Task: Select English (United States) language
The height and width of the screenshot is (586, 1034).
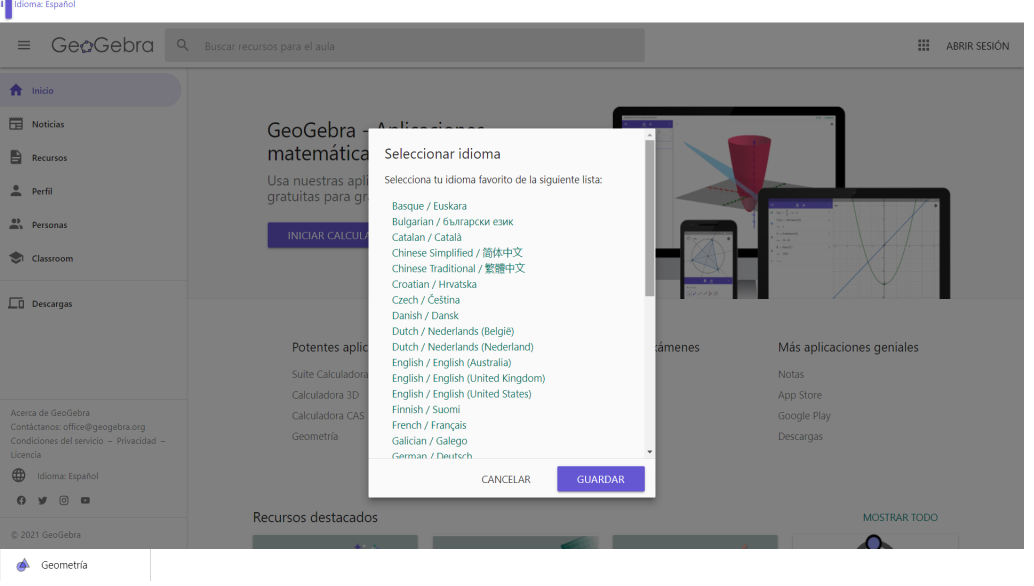Action: (461, 394)
